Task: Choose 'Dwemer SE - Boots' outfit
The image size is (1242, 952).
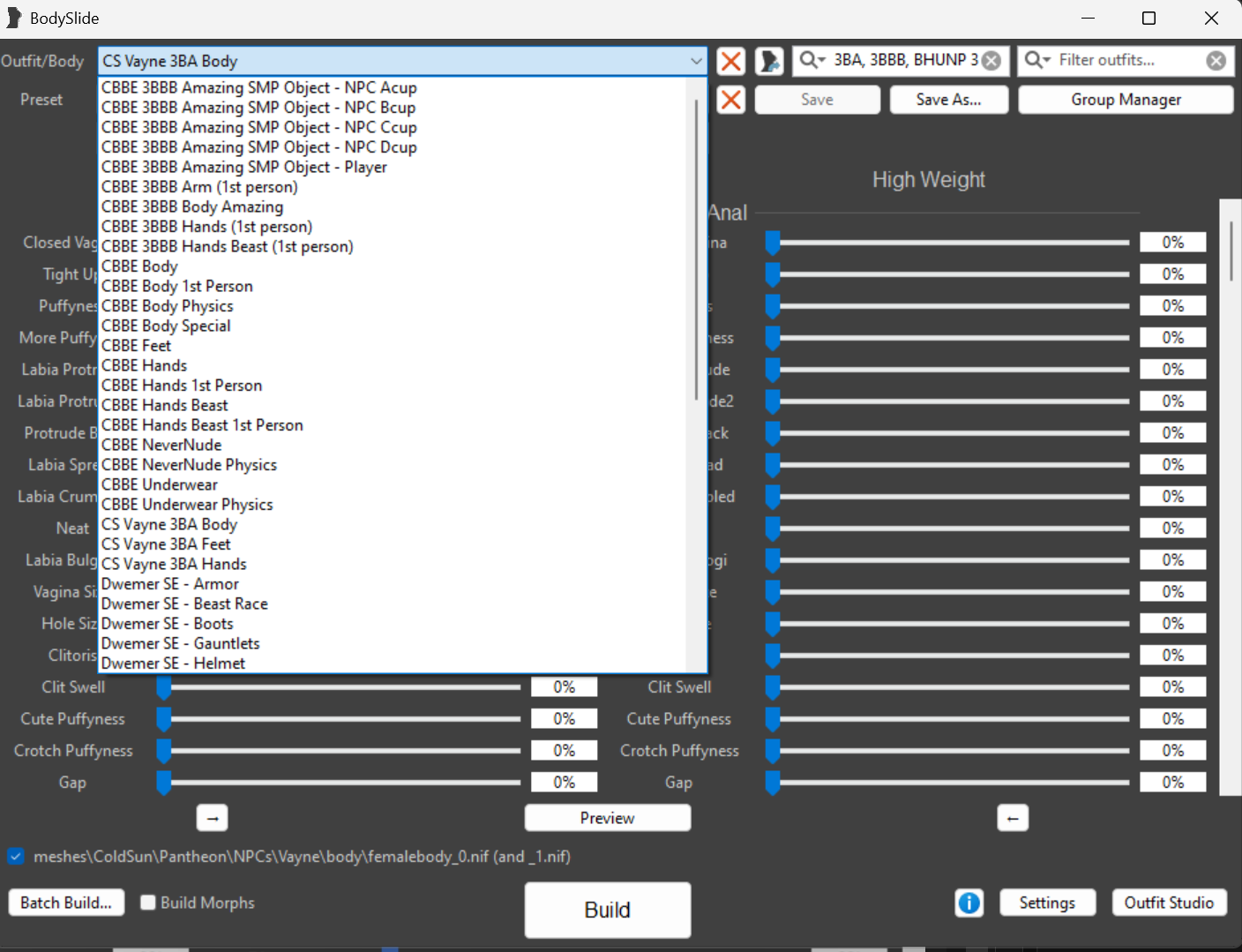Action: point(168,624)
